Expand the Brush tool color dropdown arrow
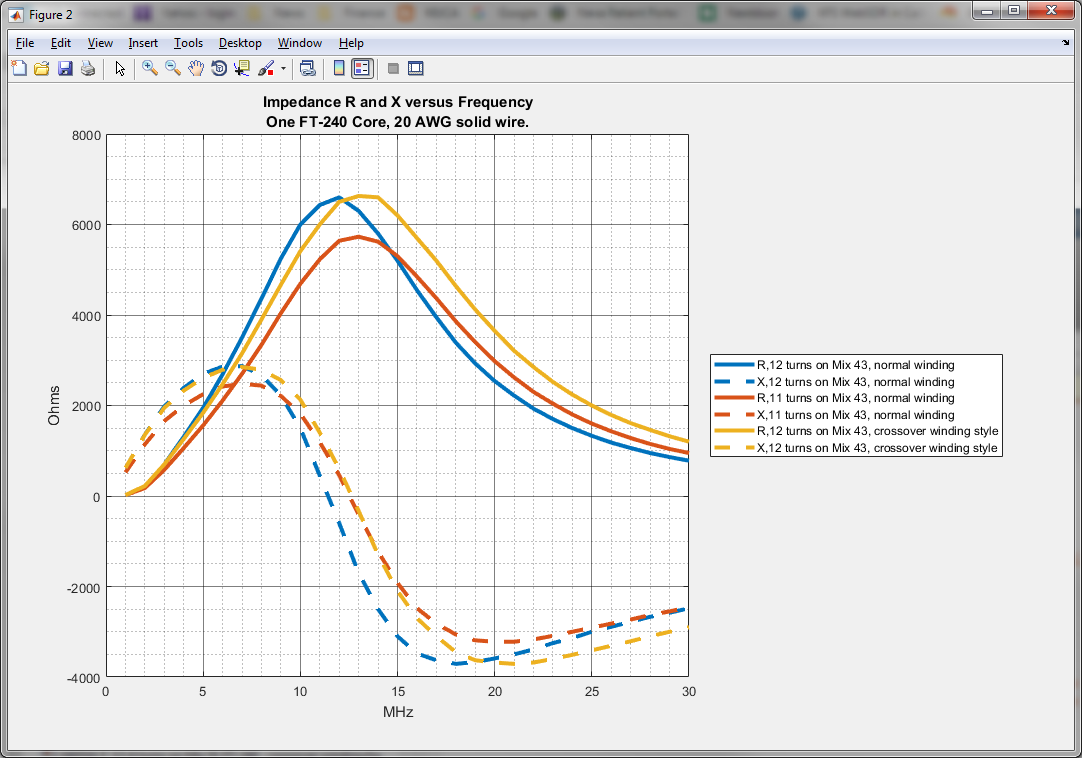 pos(283,69)
